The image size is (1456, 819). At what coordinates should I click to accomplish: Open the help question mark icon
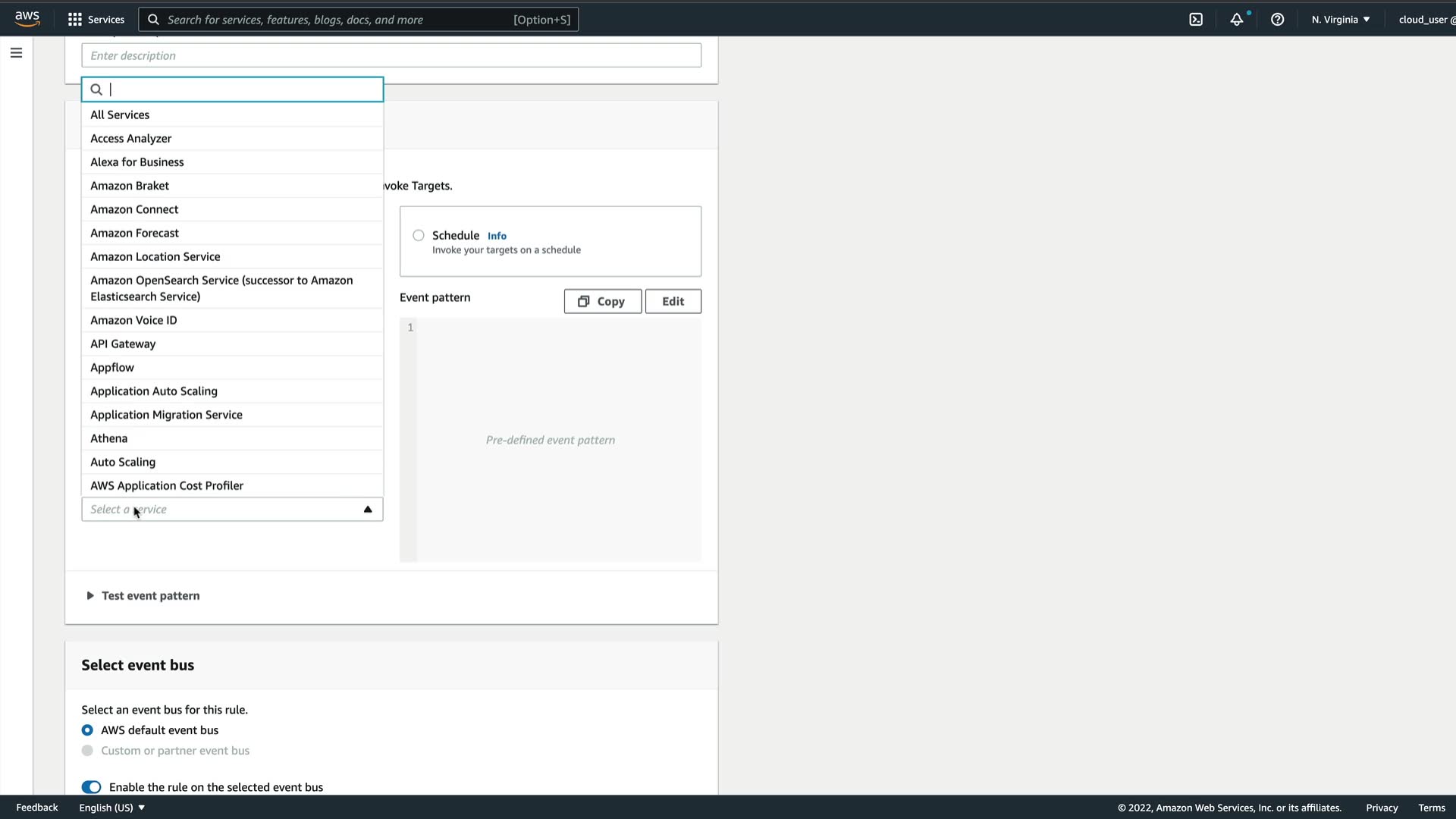pos(1277,20)
